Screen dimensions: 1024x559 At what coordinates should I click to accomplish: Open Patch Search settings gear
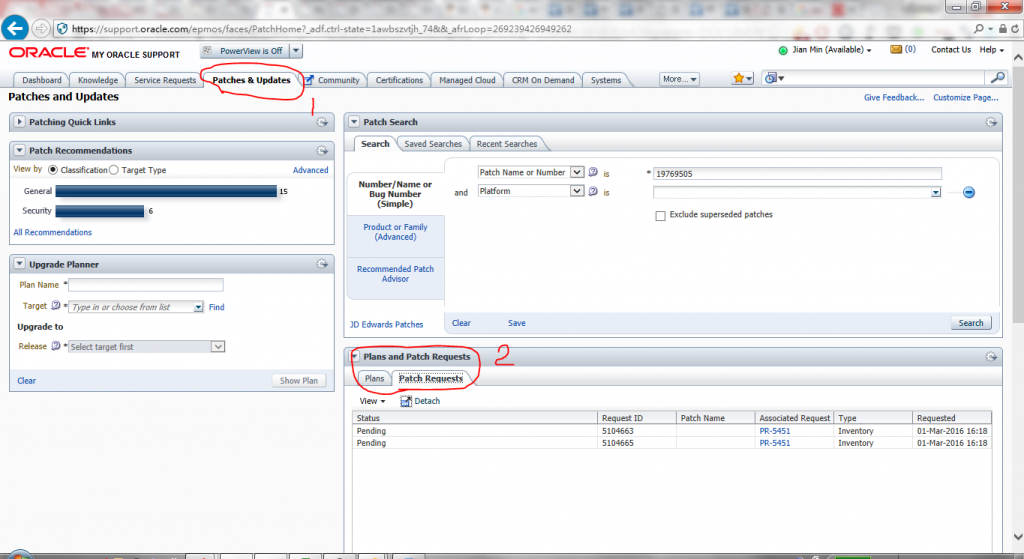click(991, 122)
